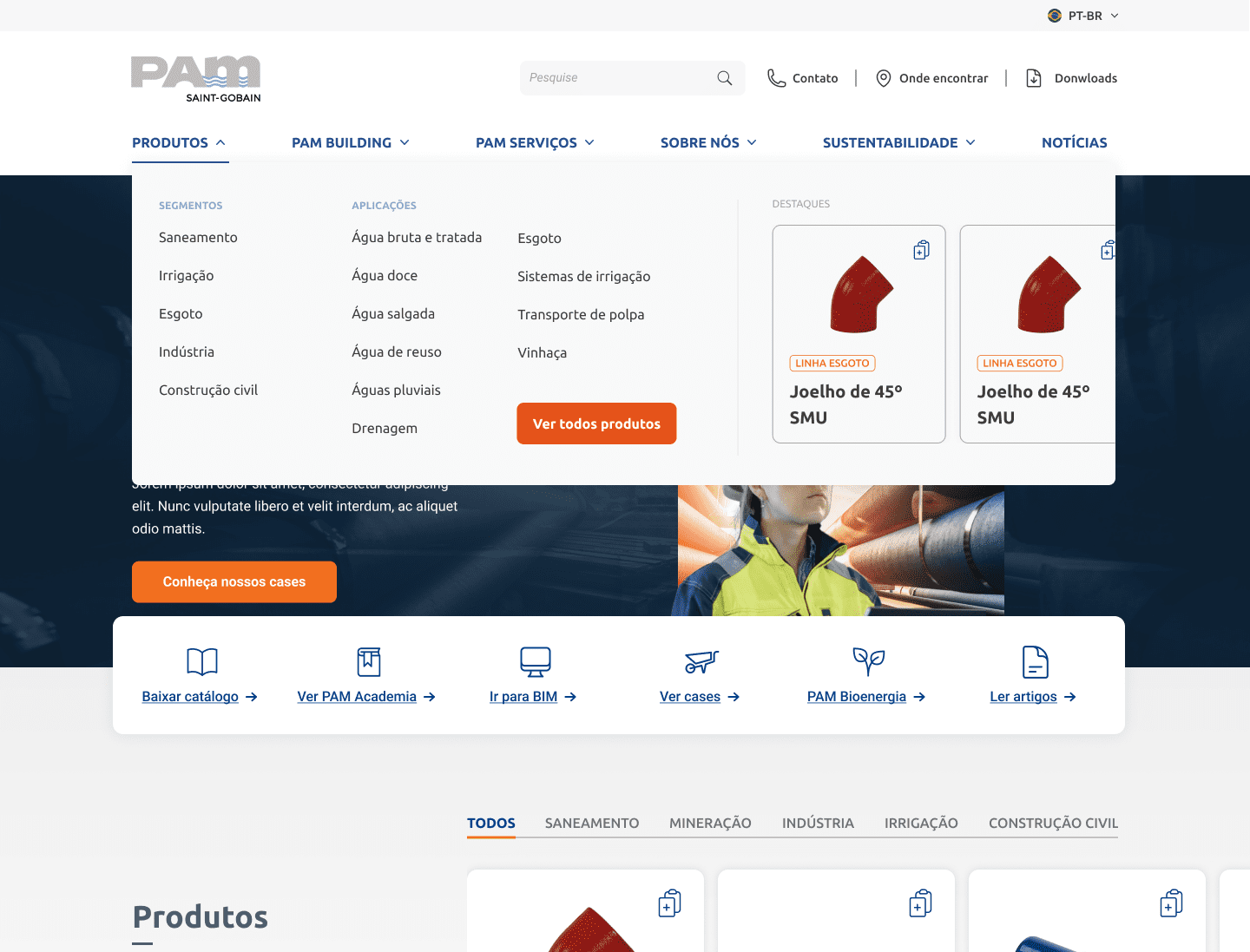Select Saneamento segment
Image resolution: width=1250 pixels, height=952 pixels.
click(x=198, y=237)
